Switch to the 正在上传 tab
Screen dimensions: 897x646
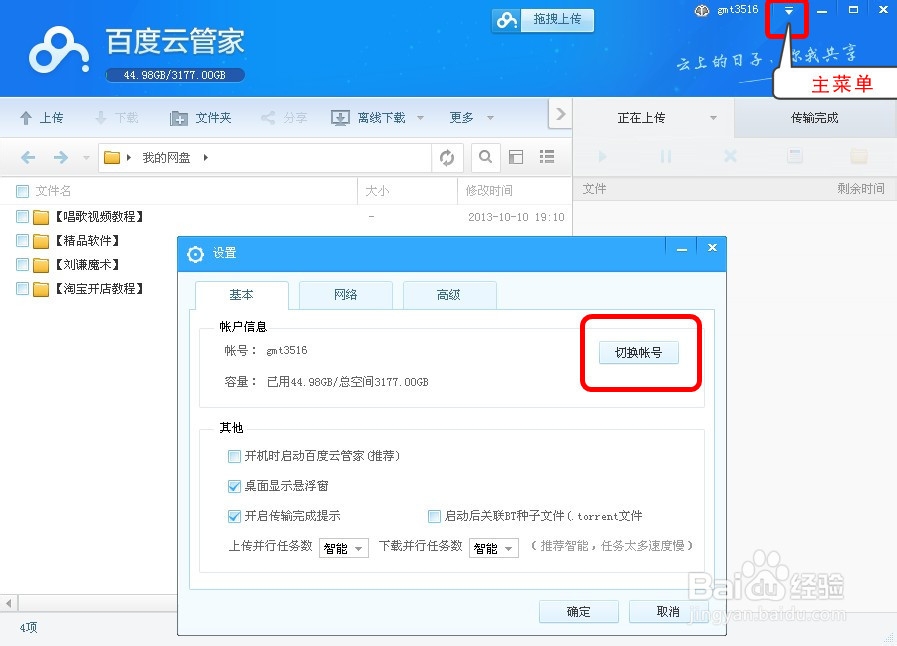641,118
